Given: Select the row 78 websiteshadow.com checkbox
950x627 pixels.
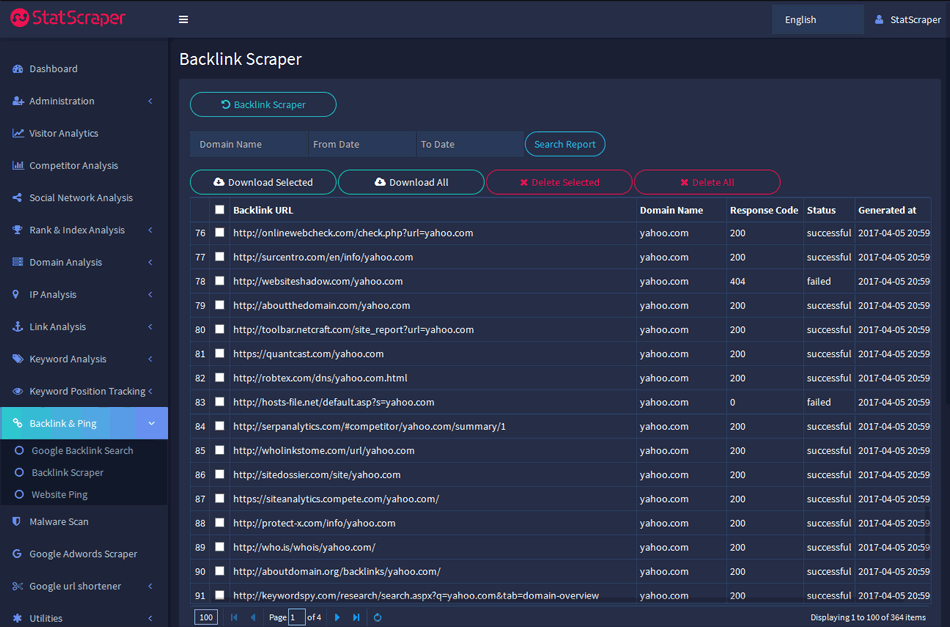Looking at the screenshot, I should click(x=219, y=280).
